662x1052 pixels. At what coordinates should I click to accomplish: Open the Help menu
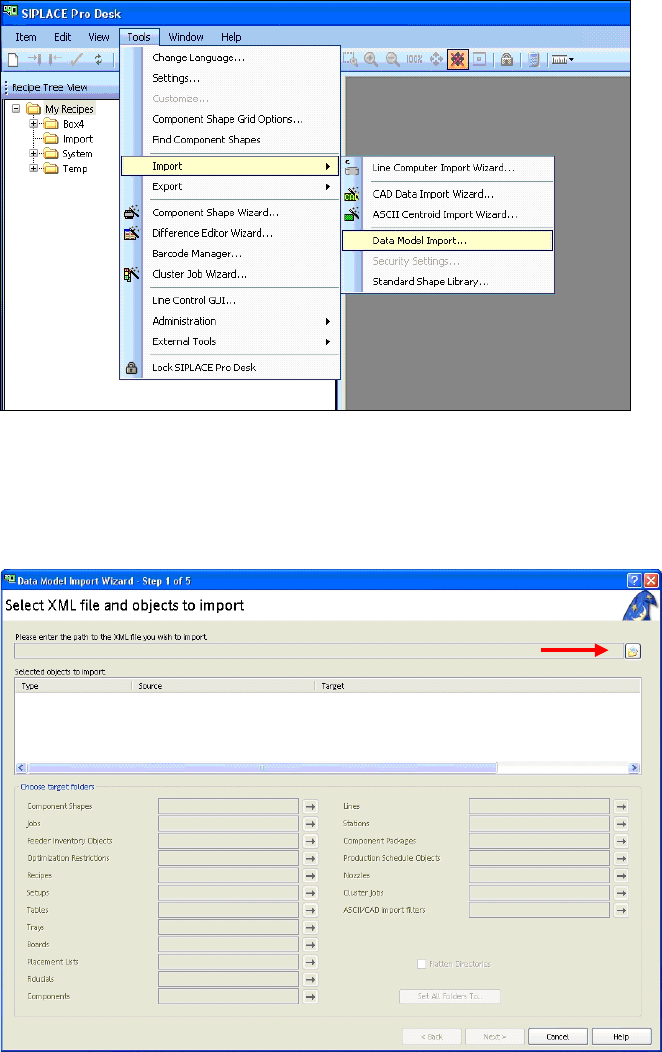pos(231,37)
